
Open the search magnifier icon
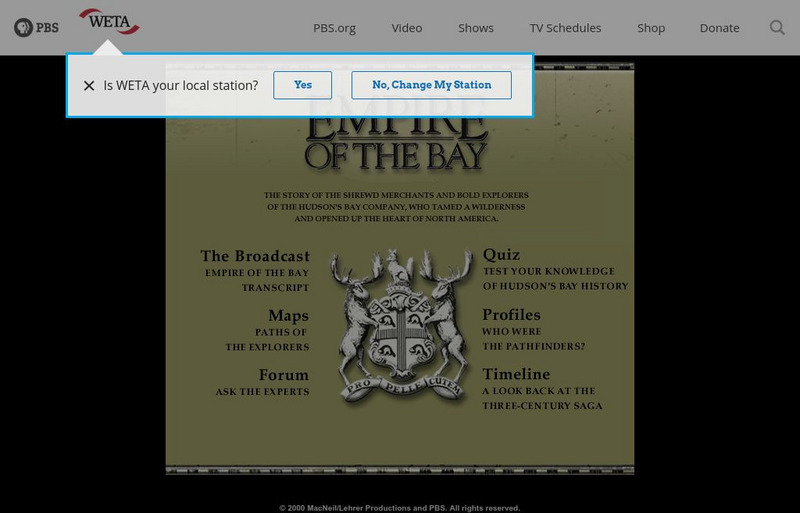click(x=777, y=28)
